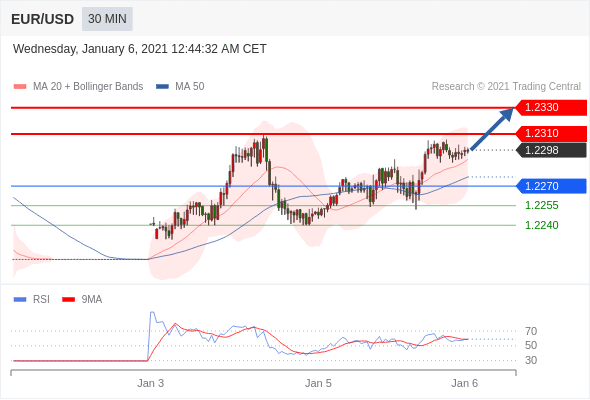Click the Research © 2021 Trading Central credit
The width and height of the screenshot is (590, 400).
tap(506, 87)
